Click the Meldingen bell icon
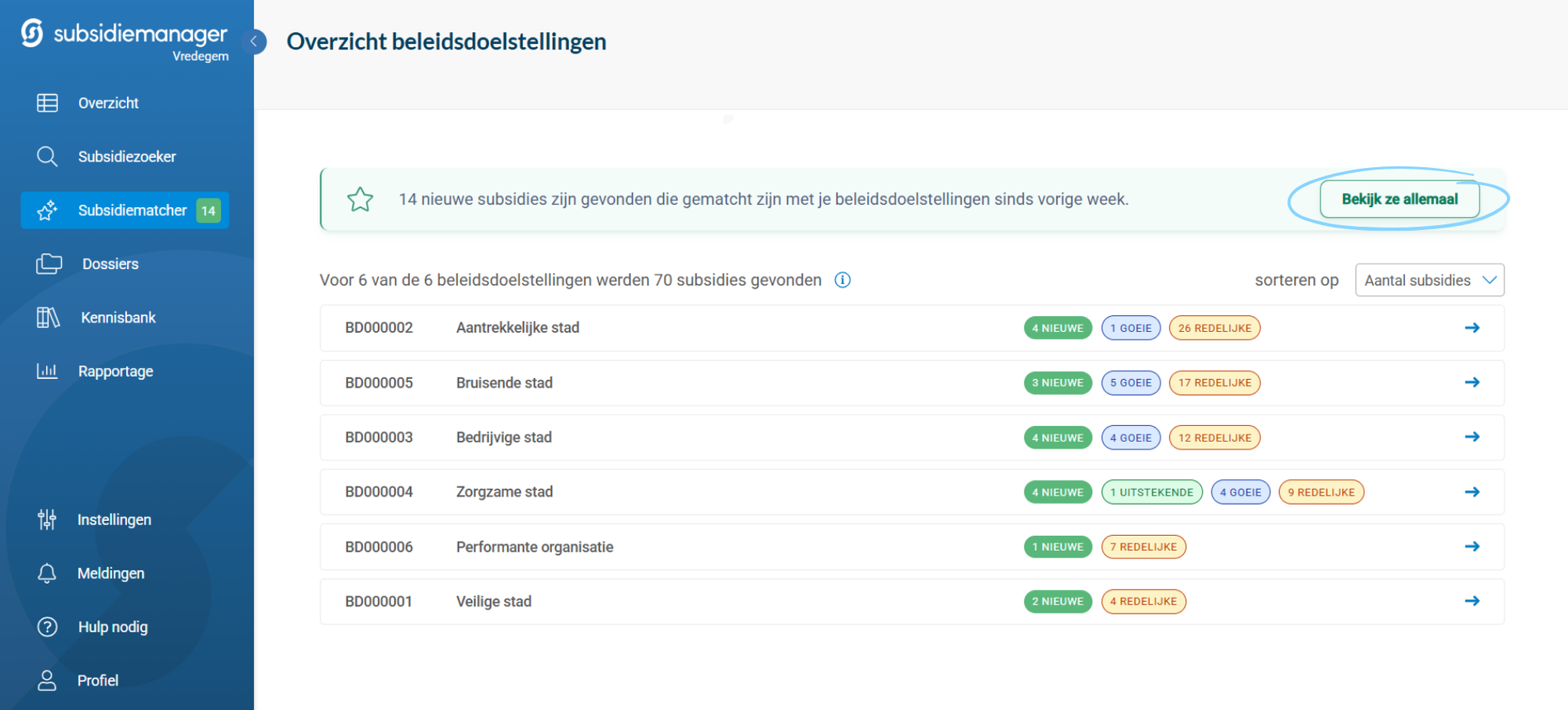The width and height of the screenshot is (1568, 710). (47, 573)
